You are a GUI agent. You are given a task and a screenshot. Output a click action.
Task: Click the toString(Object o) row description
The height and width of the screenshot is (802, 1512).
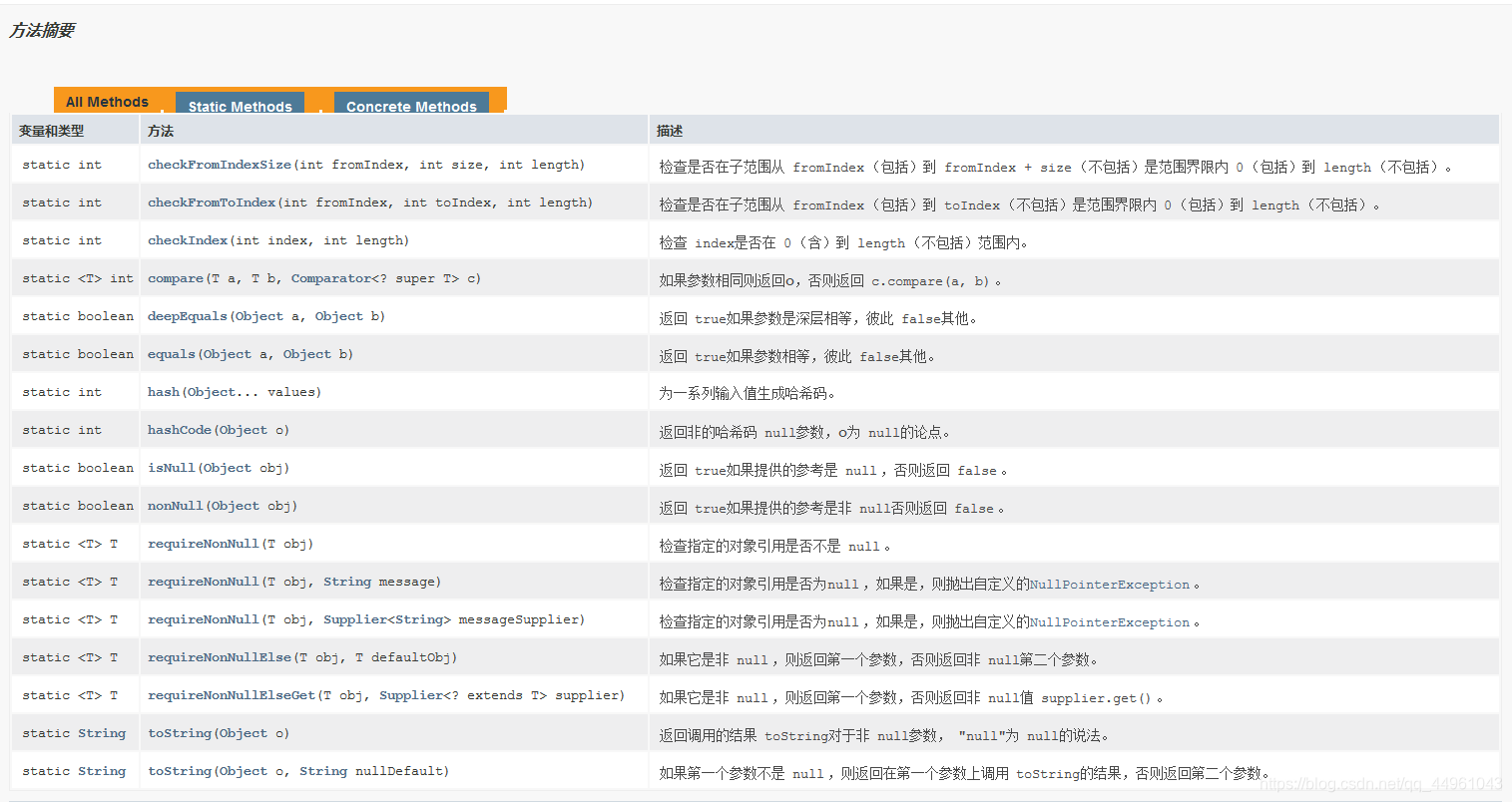tap(884, 735)
